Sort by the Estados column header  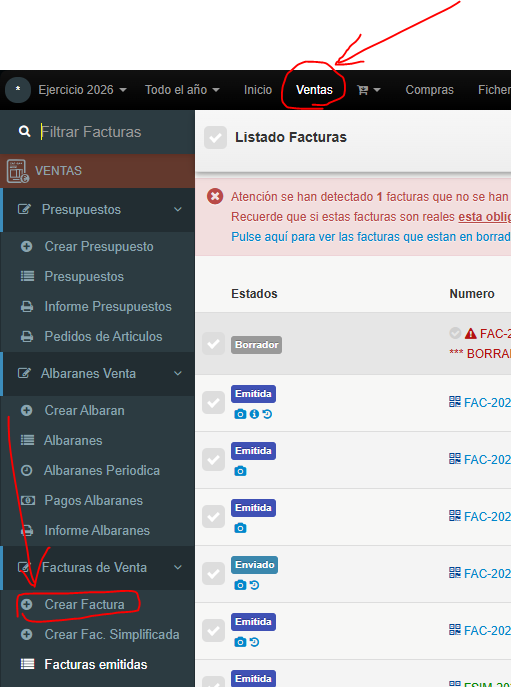coord(254,294)
